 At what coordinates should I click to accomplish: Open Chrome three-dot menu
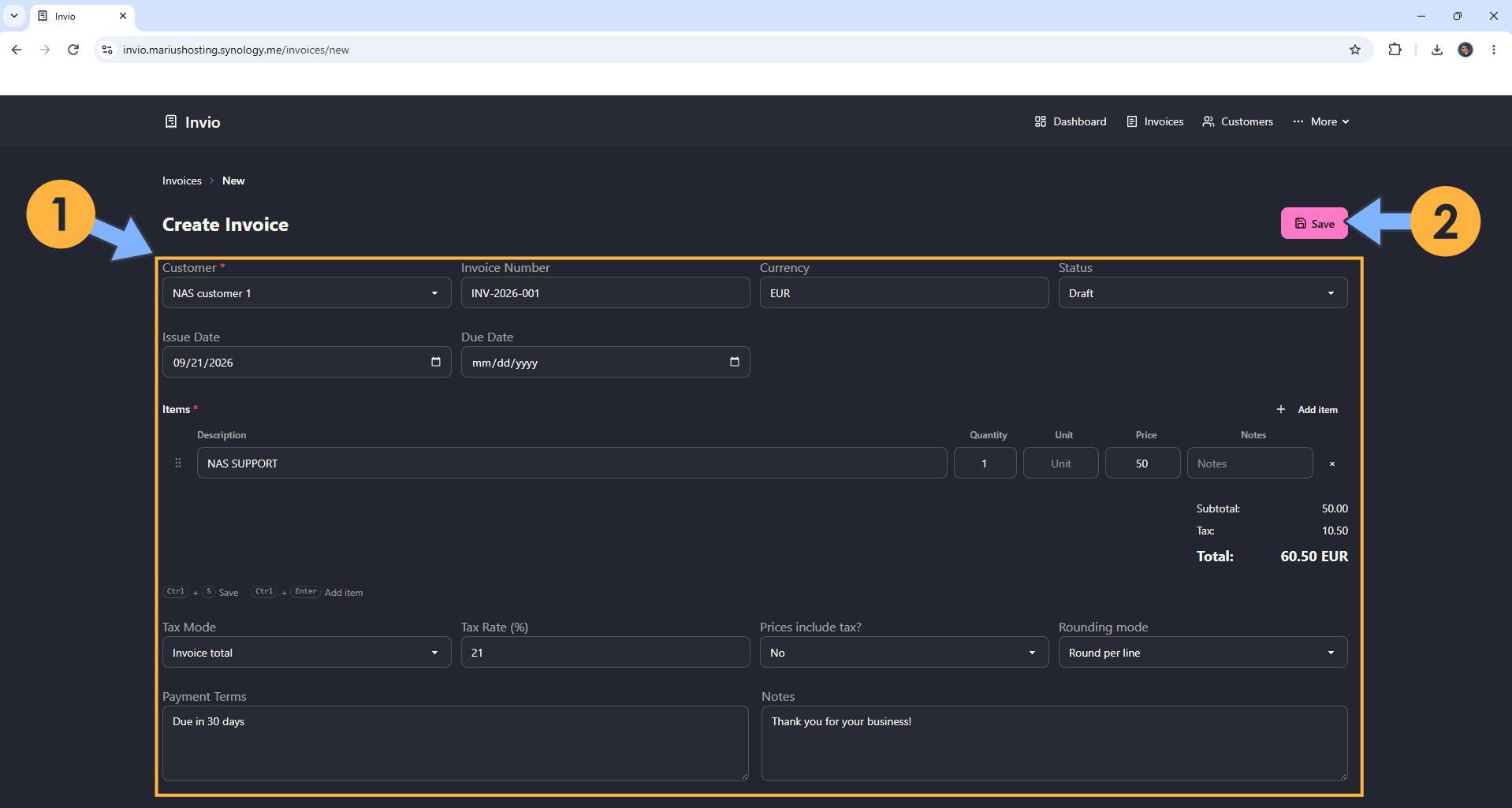[x=1494, y=50]
